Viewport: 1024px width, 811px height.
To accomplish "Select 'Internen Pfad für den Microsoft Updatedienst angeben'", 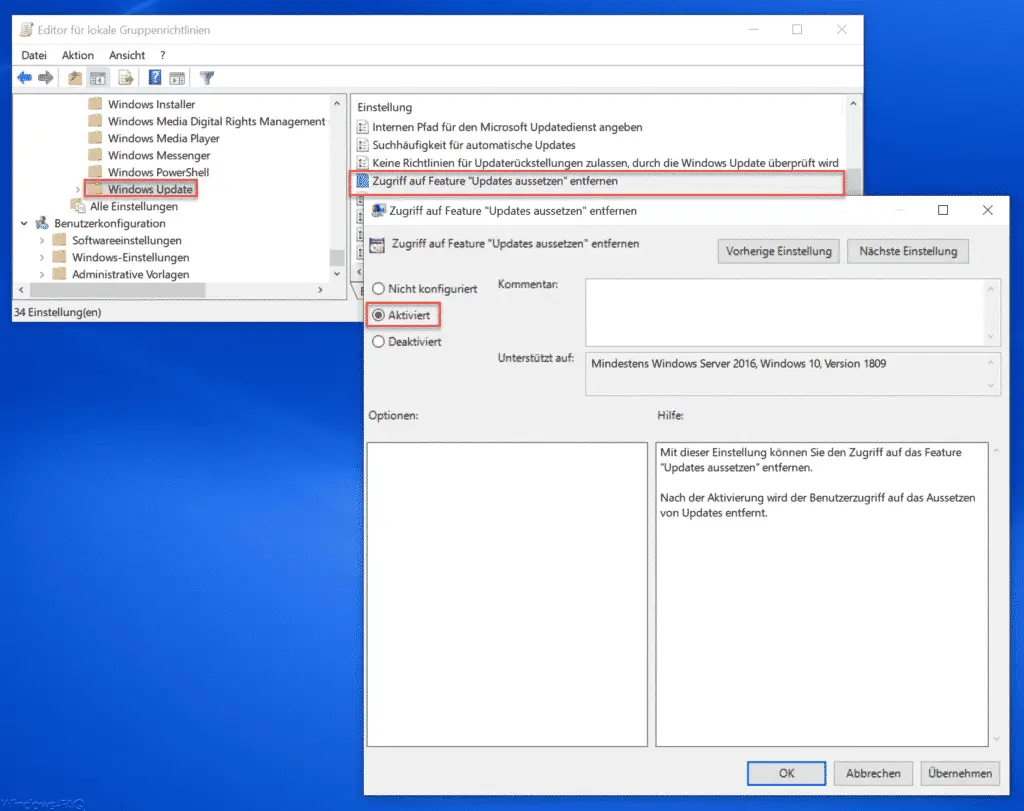I will tap(507, 127).
